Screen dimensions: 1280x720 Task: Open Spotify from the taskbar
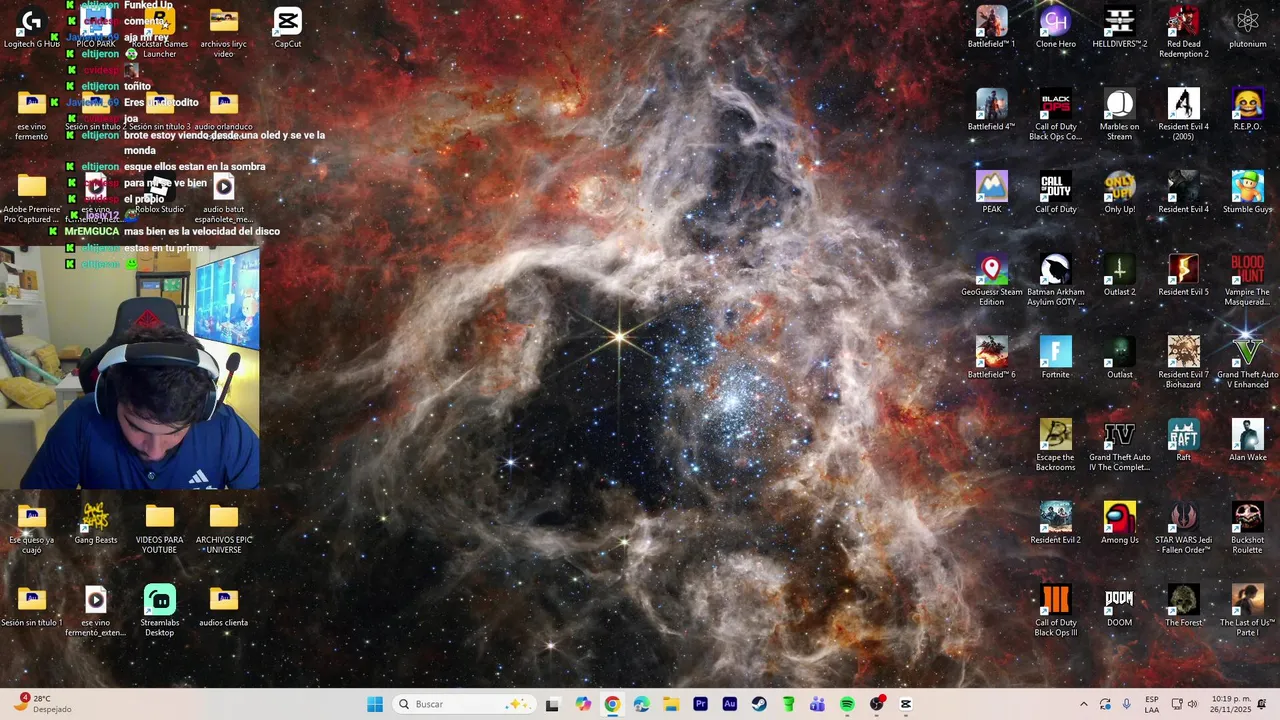click(847, 704)
